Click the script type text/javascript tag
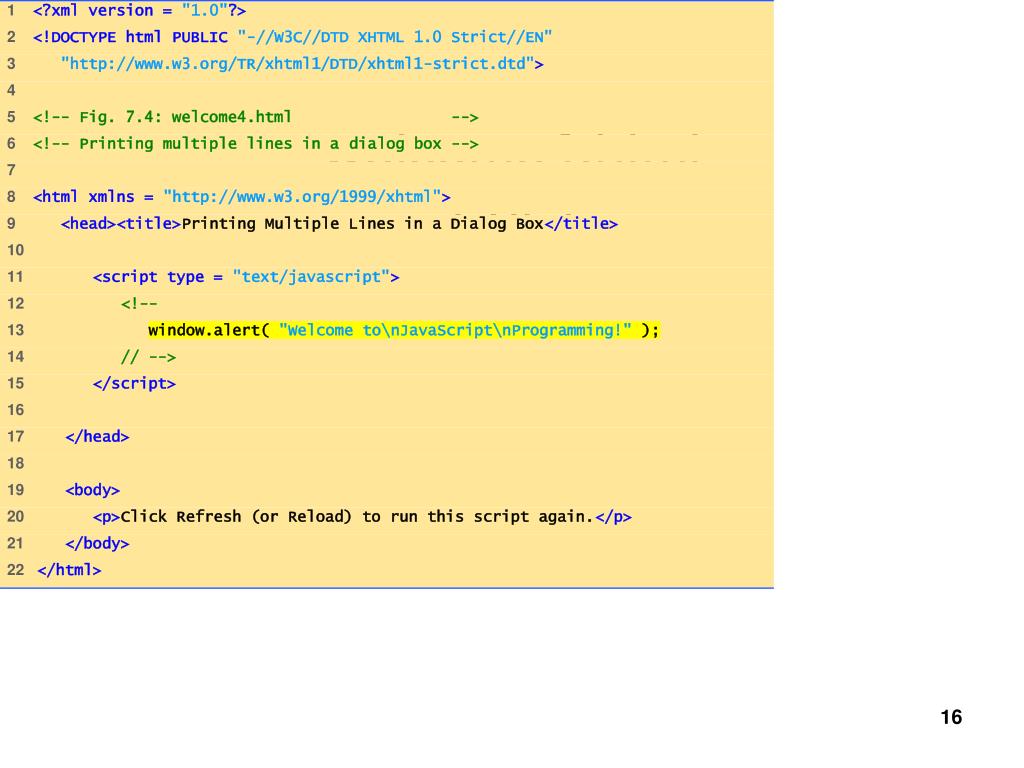The image size is (1024, 768). (x=246, y=277)
